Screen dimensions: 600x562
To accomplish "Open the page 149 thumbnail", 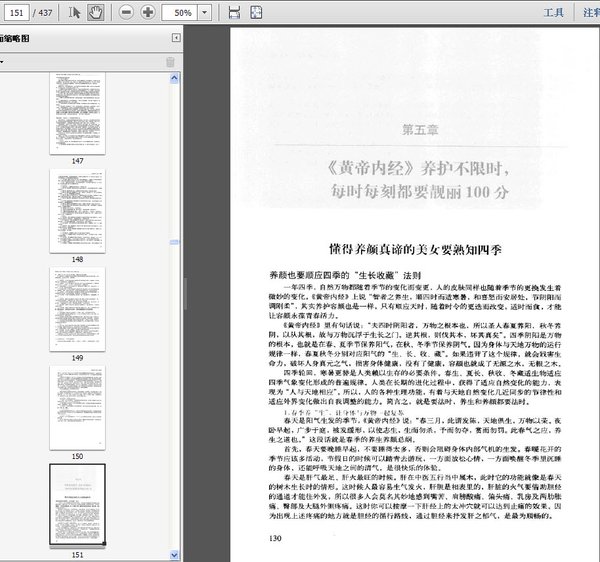I will click(x=77, y=309).
